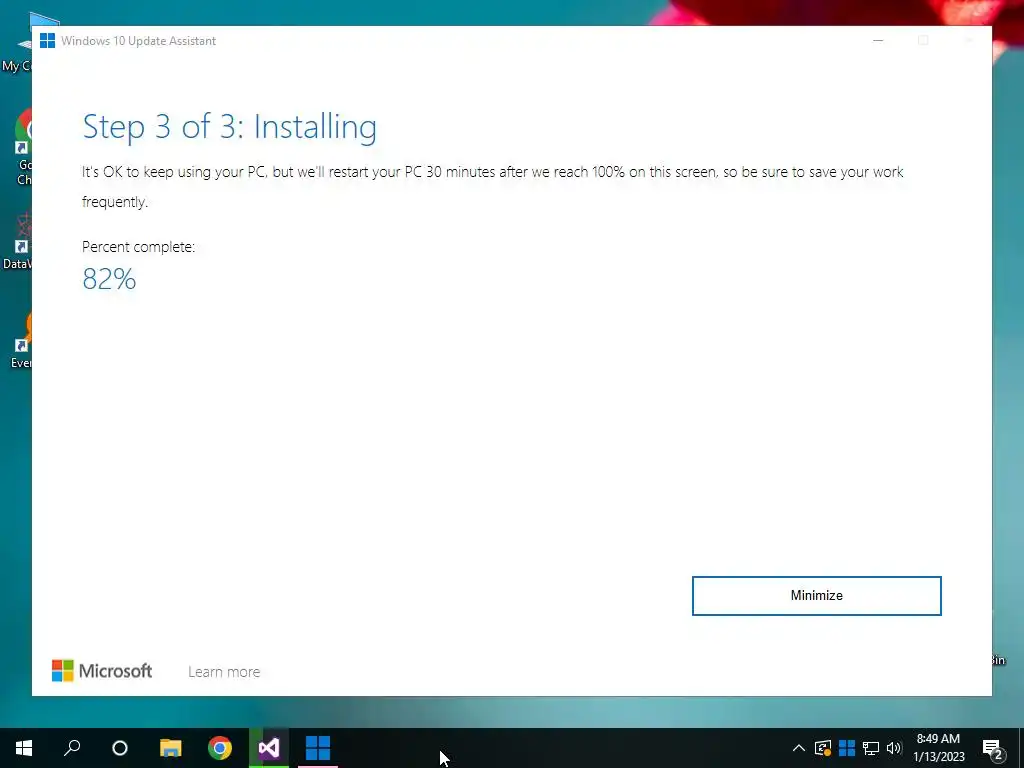Select the Google Chrome desktop shortcut
The height and width of the screenshot is (768, 1024).
click(x=24, y=148)
